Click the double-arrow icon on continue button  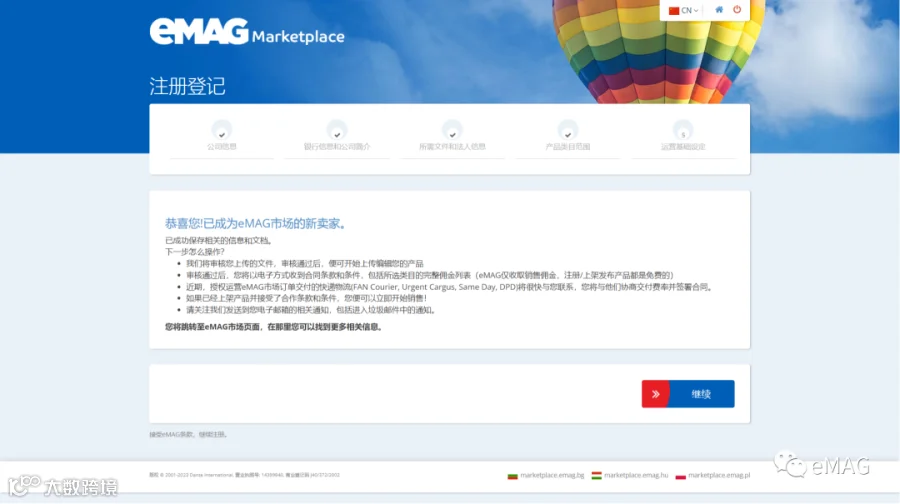pyautogui.click(x=655, y=394)
